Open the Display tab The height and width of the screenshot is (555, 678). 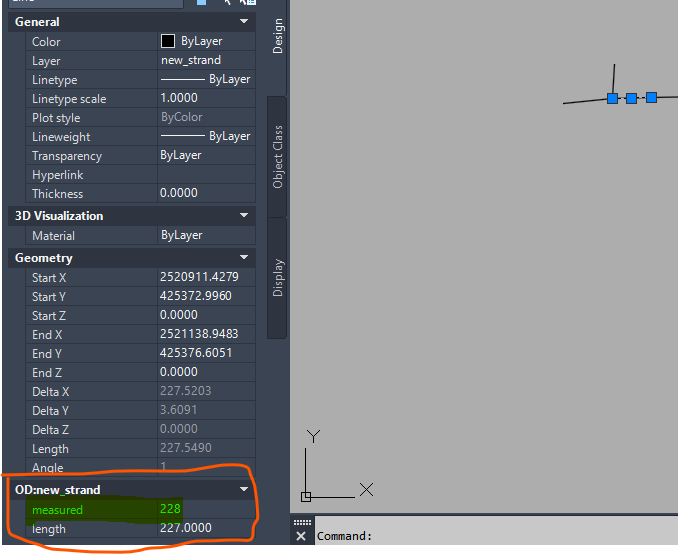pos(278,278)
